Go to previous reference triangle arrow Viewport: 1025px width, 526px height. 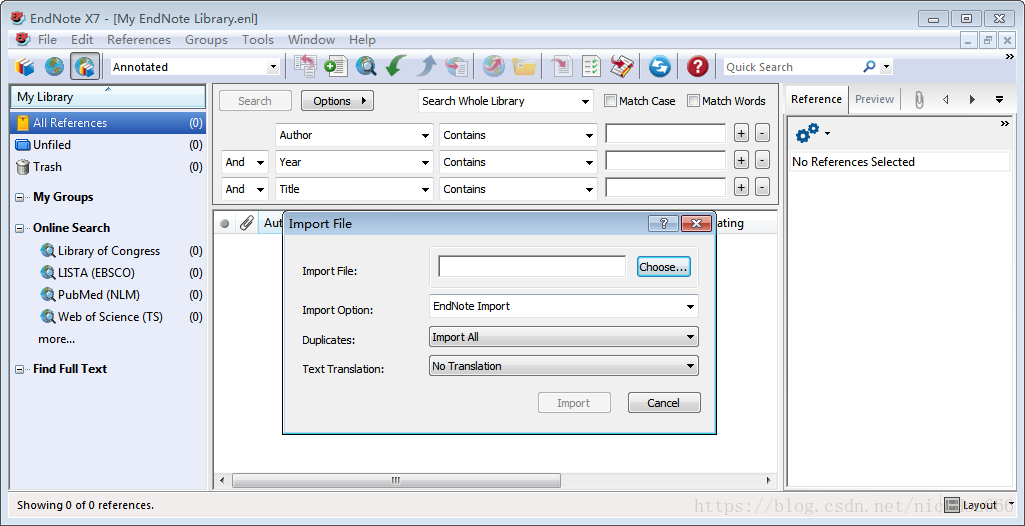(945, 100)
